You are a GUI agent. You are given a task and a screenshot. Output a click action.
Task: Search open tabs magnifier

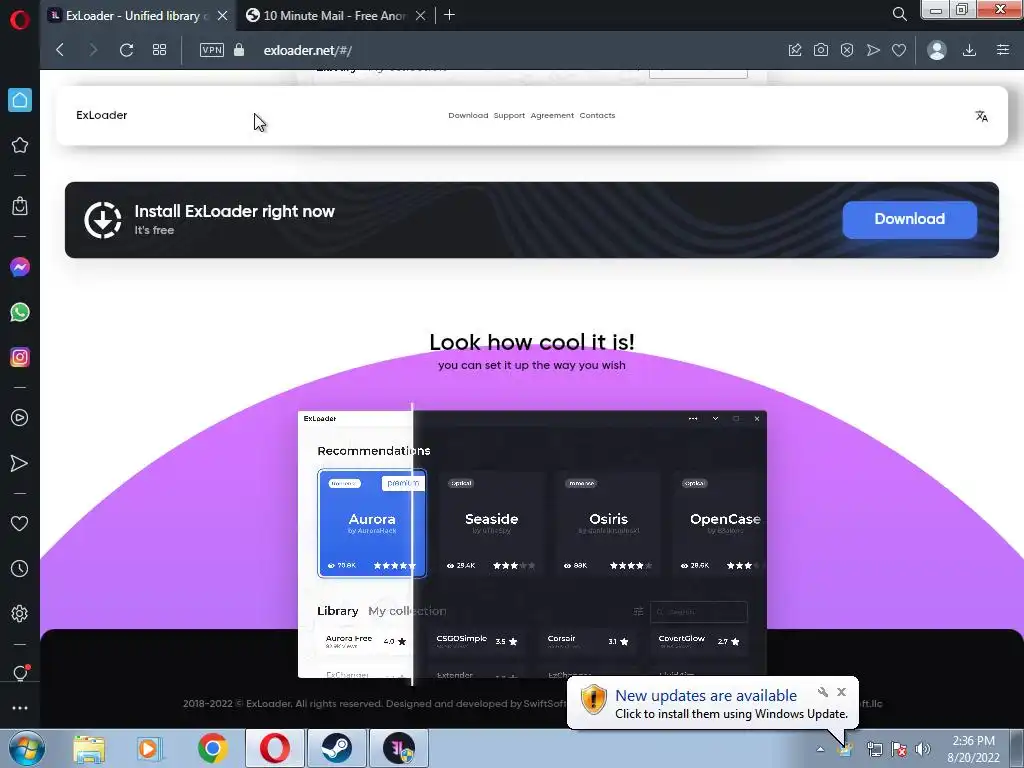point(899,14)
